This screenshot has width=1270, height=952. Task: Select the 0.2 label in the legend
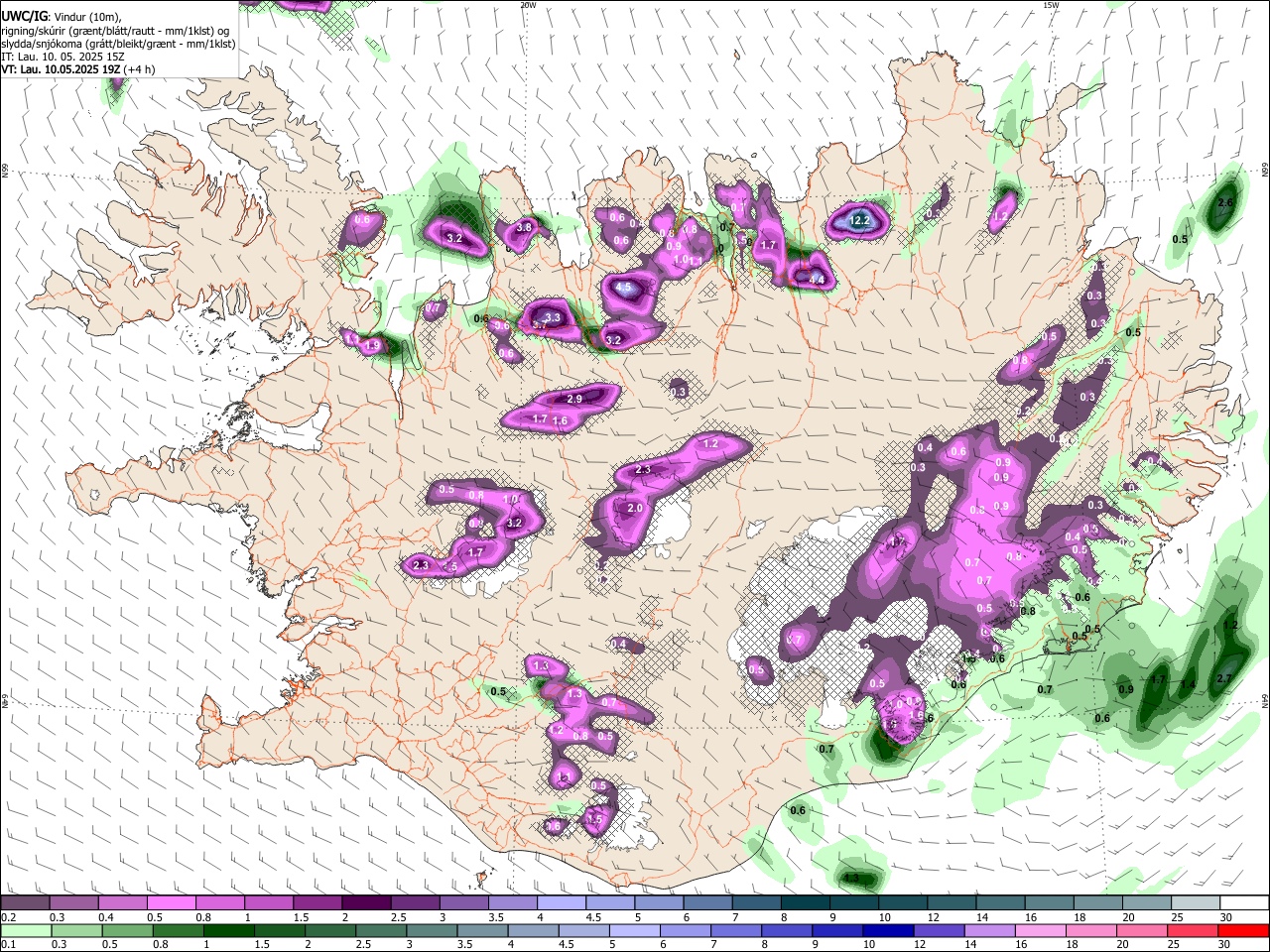(x=8, y=917)
